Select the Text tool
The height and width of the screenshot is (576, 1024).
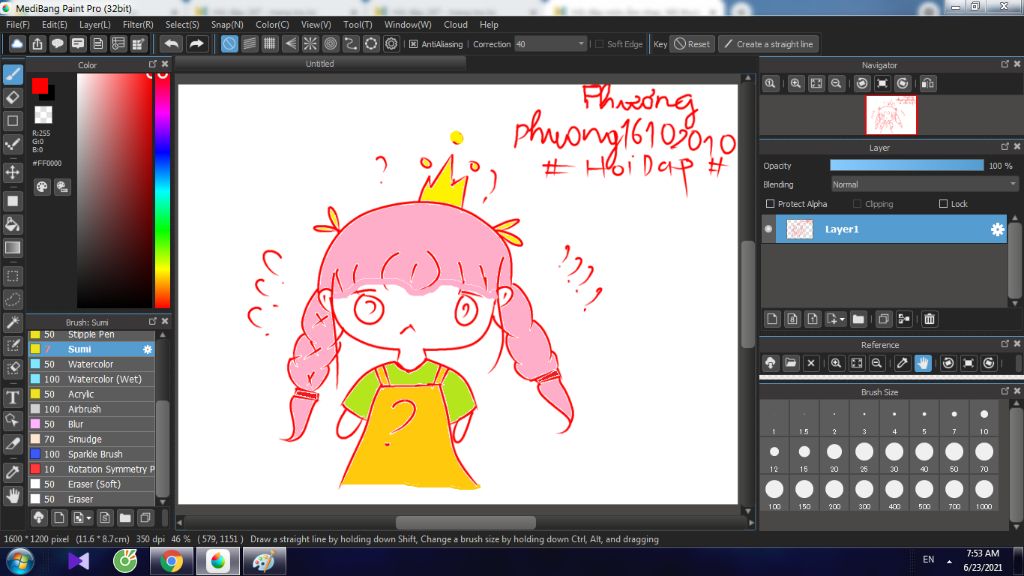pos(12,397)
